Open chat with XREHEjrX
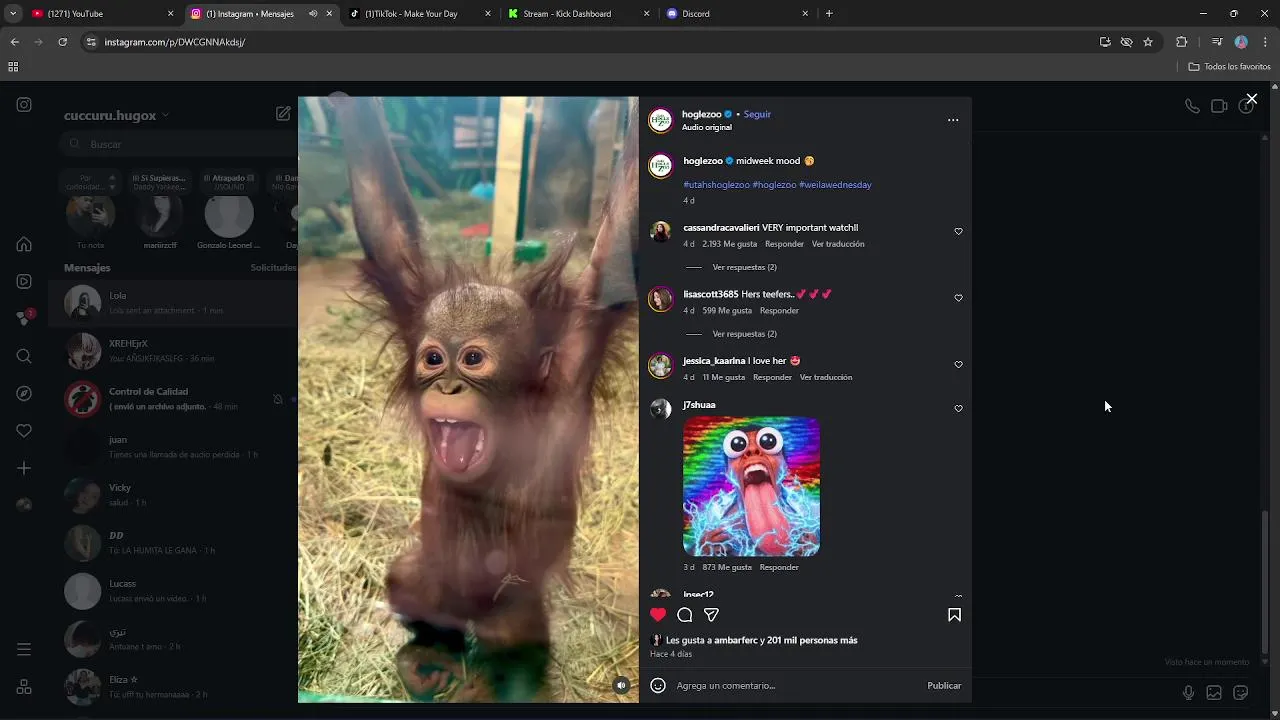 coord(172,351)
